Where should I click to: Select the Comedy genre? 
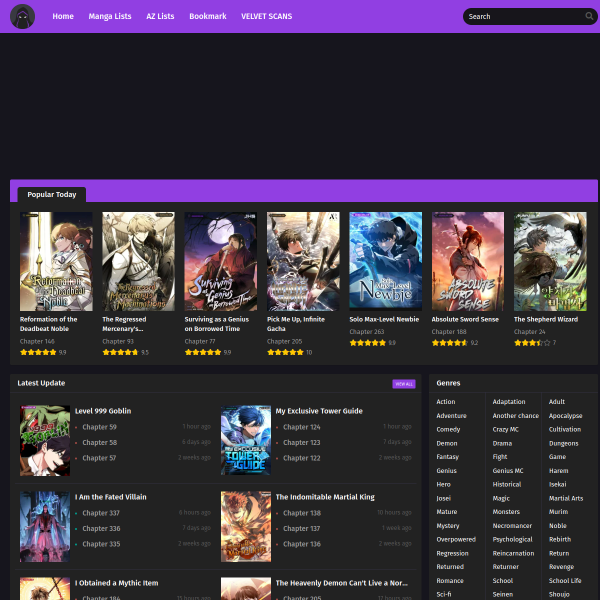pos(448,429)
